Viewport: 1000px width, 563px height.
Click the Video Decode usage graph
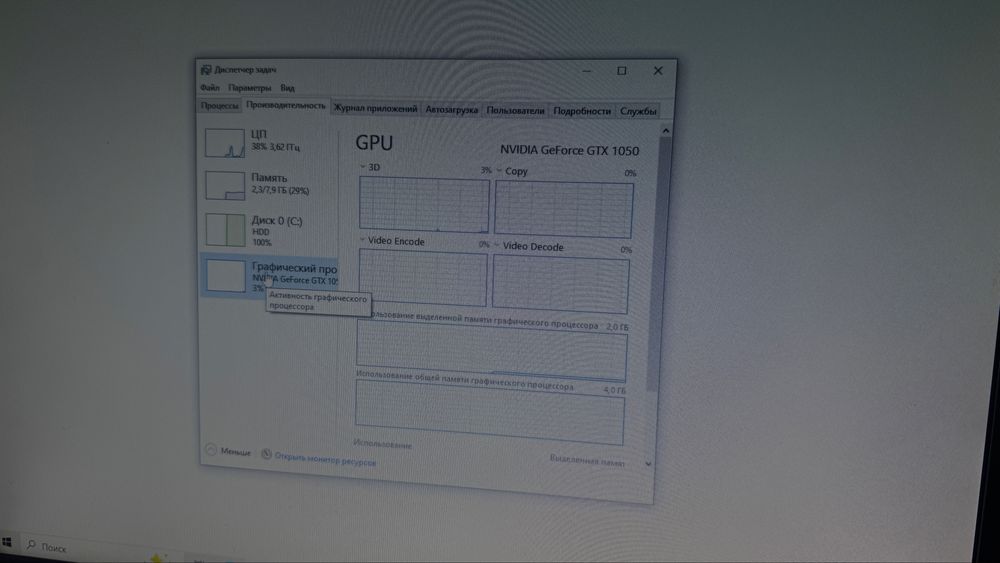pos(561,285)
